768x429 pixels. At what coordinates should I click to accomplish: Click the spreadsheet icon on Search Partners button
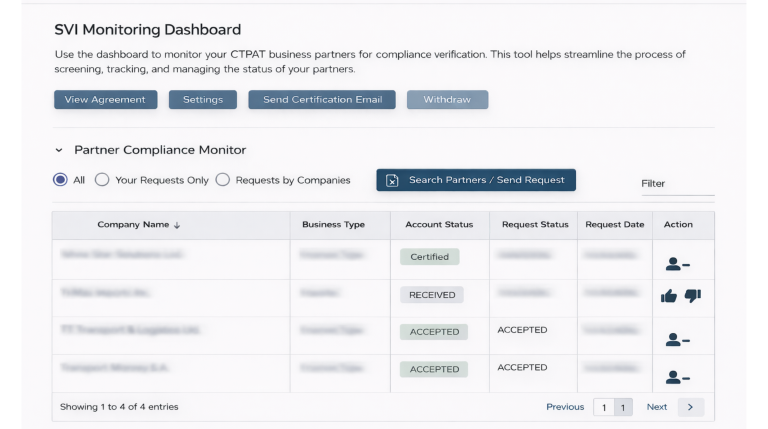click(392, 180)
